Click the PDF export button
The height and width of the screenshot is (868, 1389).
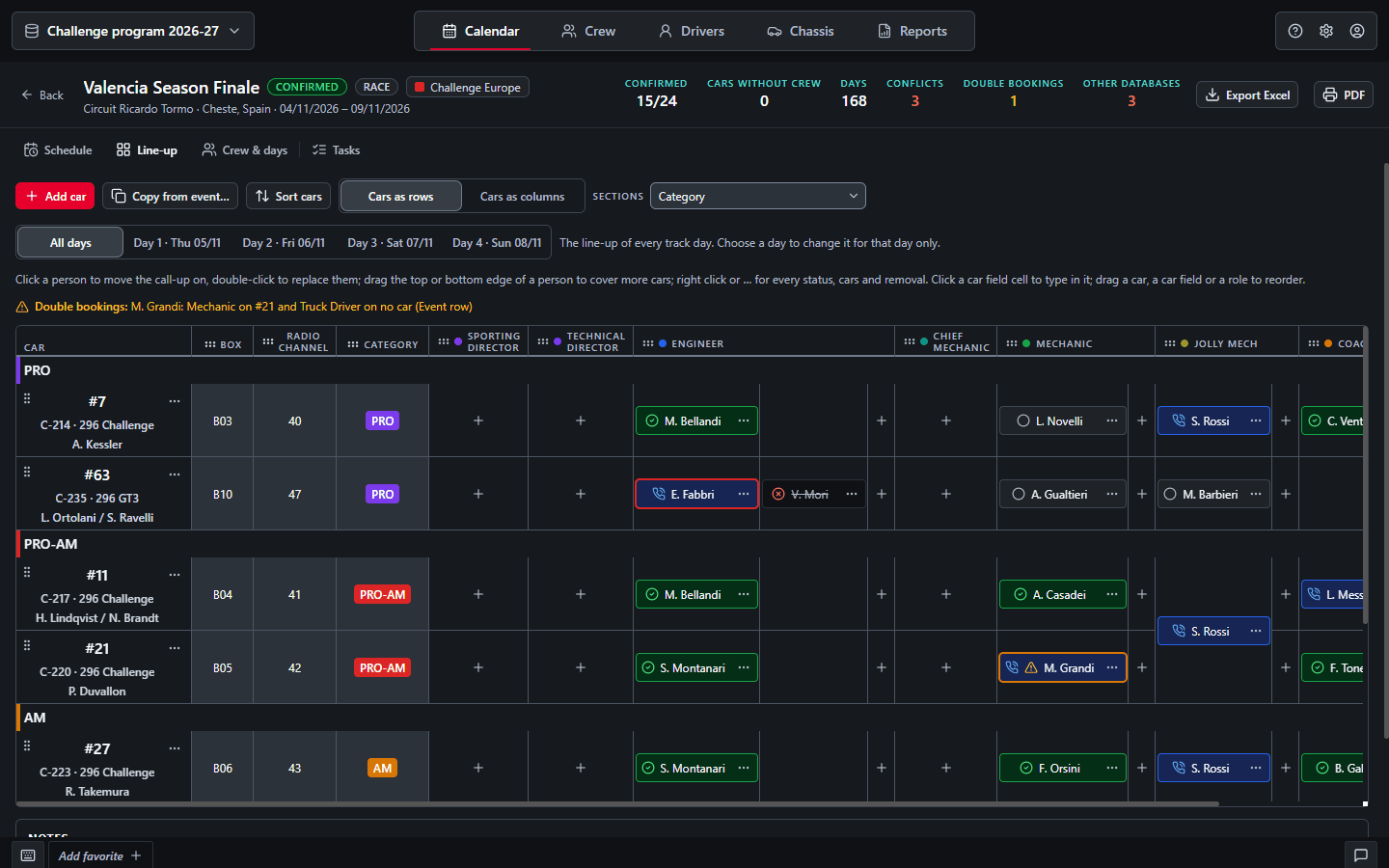1344,95
